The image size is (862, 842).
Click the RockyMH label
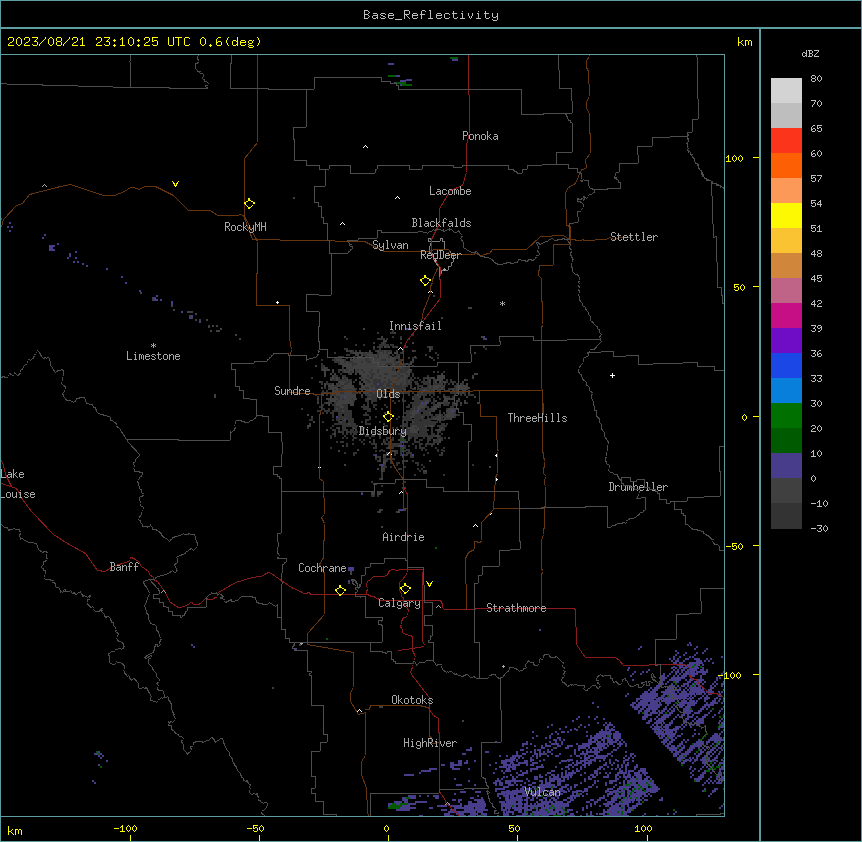[x=245, y=227]
